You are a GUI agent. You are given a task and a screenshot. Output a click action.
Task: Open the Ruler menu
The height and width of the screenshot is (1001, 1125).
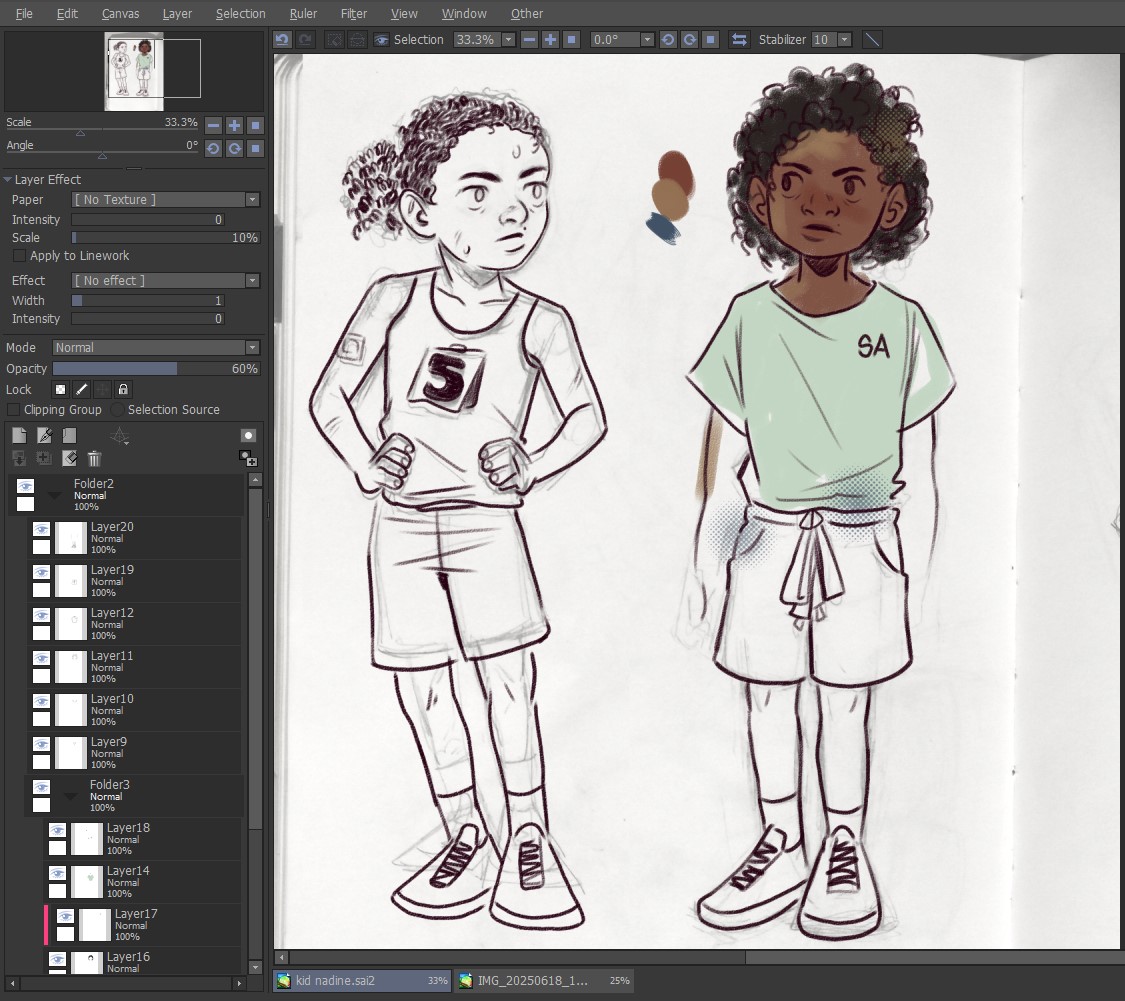click(x=303, y=14)
